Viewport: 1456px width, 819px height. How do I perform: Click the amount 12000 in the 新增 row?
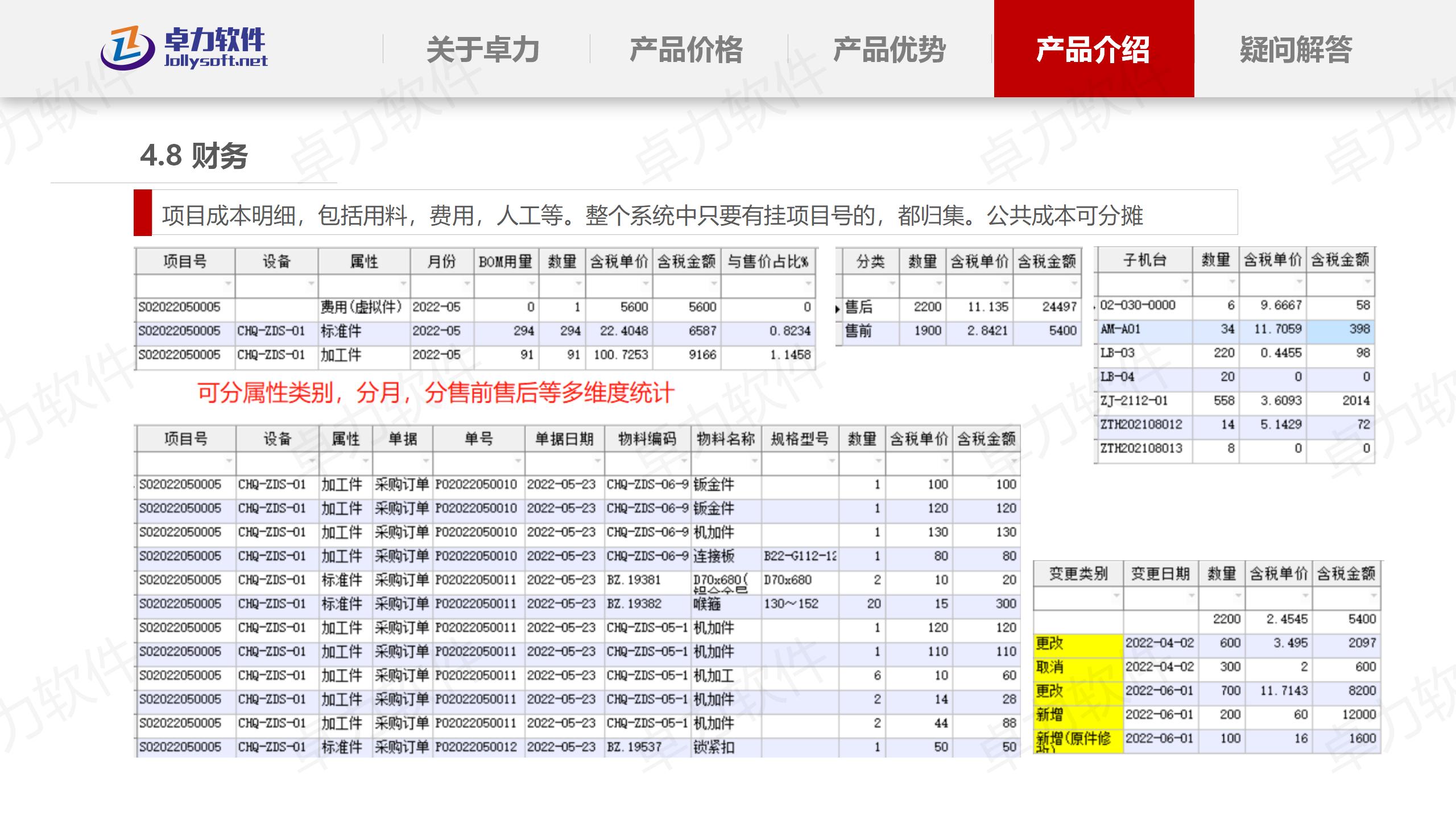tap(1359, 715)
